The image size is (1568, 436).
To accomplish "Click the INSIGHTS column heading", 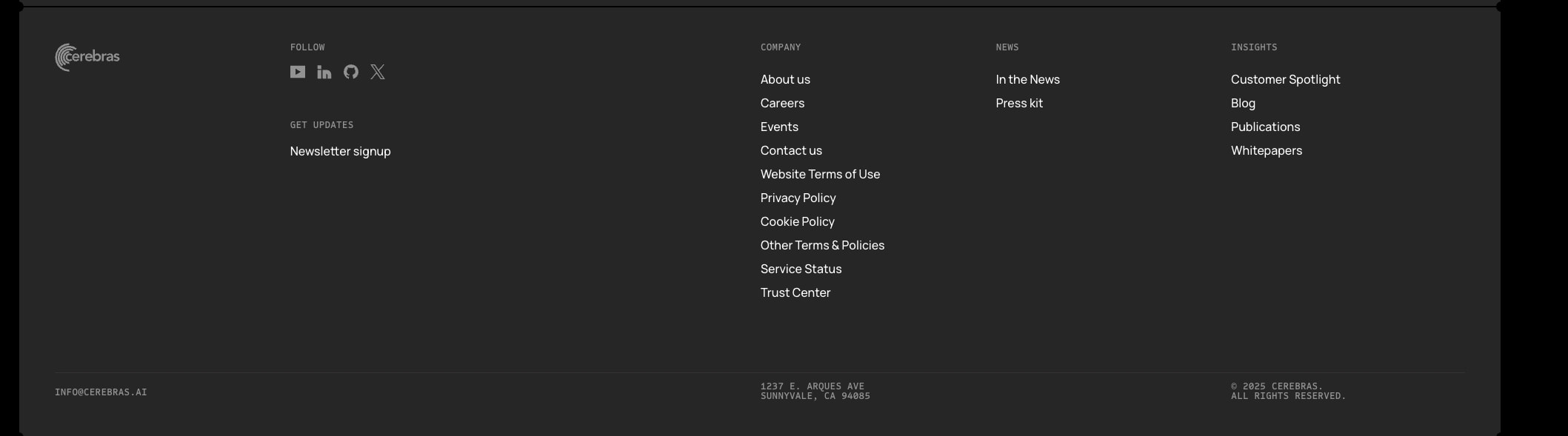I will click(x=1254, y=47).
